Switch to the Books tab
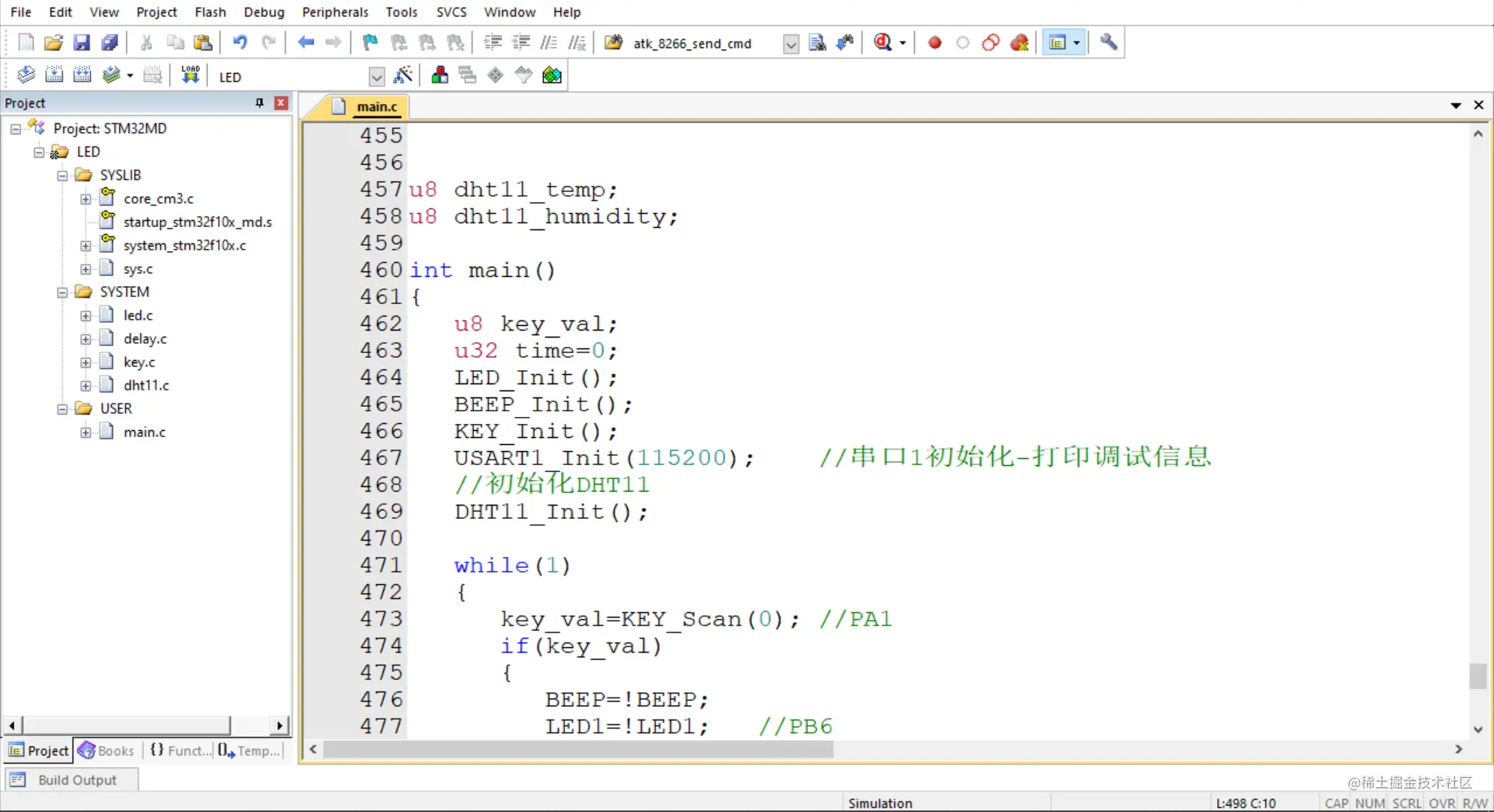This screenshot has height=812, width=1494. (x=107, y=751)
